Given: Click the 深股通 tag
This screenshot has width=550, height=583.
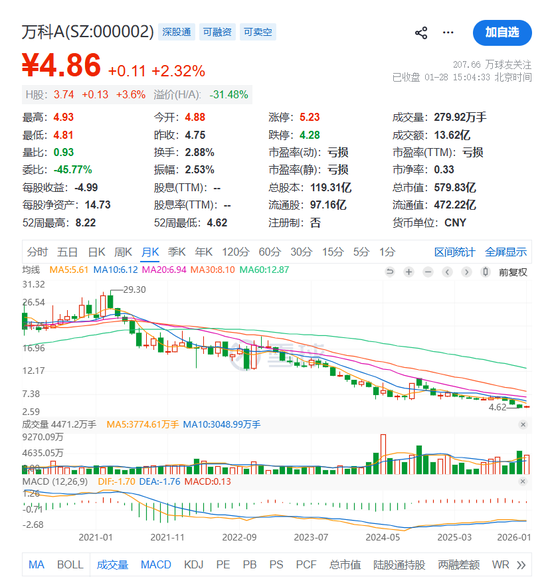Looking at the screenshot, I should (x=177, y=32).
